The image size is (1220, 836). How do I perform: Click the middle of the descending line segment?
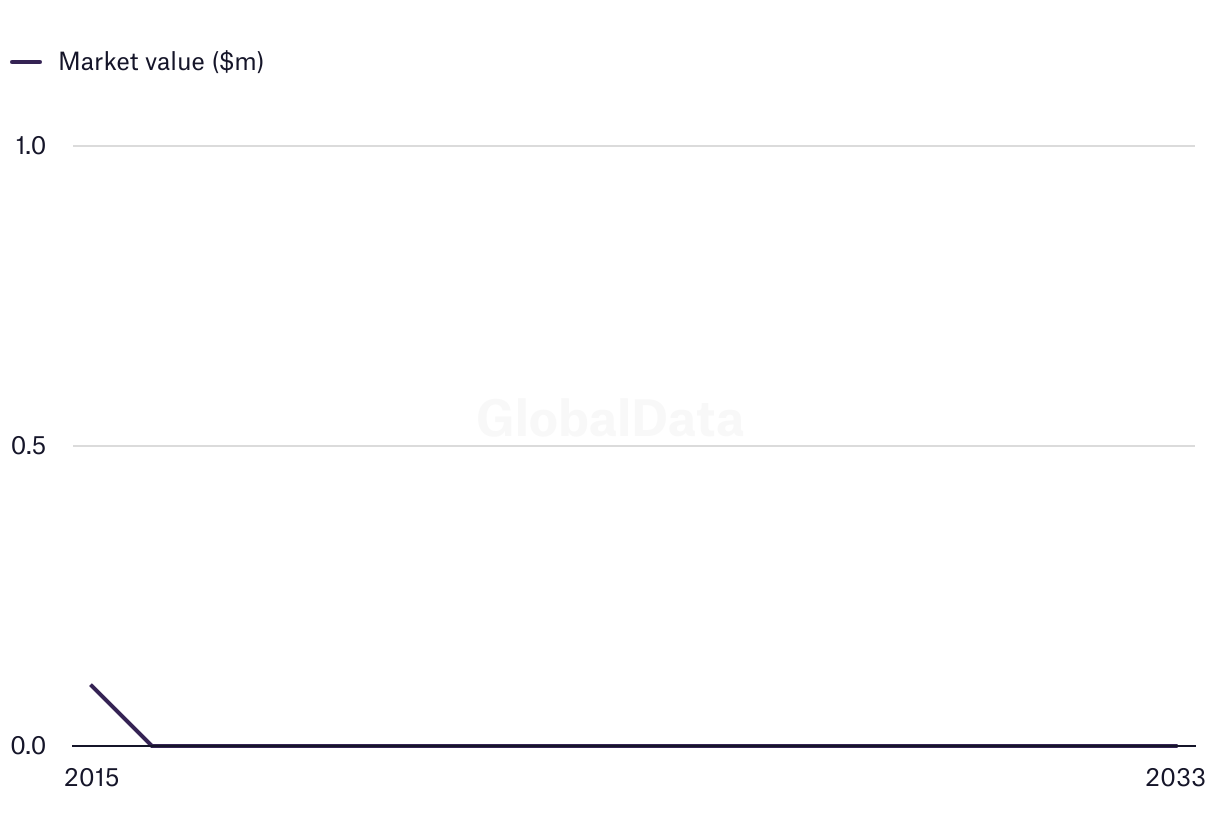pyautogui.click(x=121, y=715)
